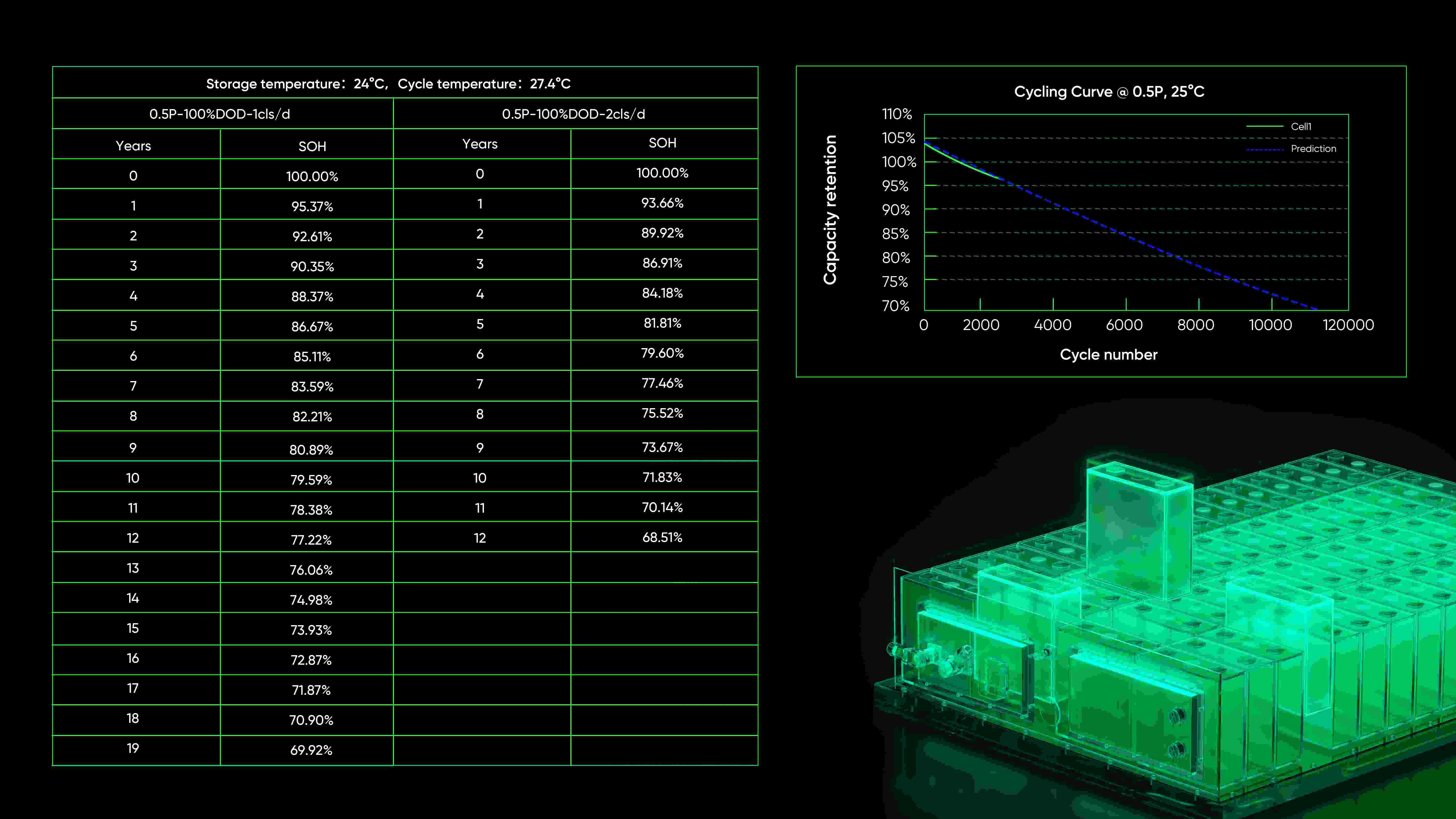Click the 10000 x-axis tick label
The image size is (1456, 819).
pos(1270,325)
